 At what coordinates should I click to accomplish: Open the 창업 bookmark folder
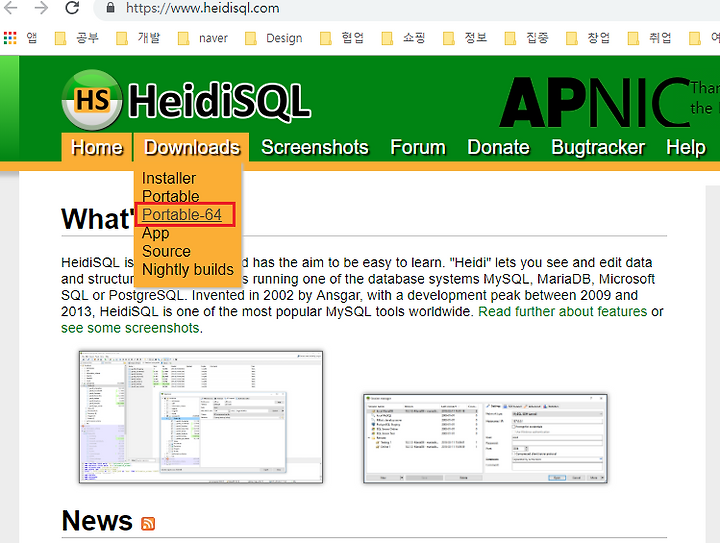[588, 38]
